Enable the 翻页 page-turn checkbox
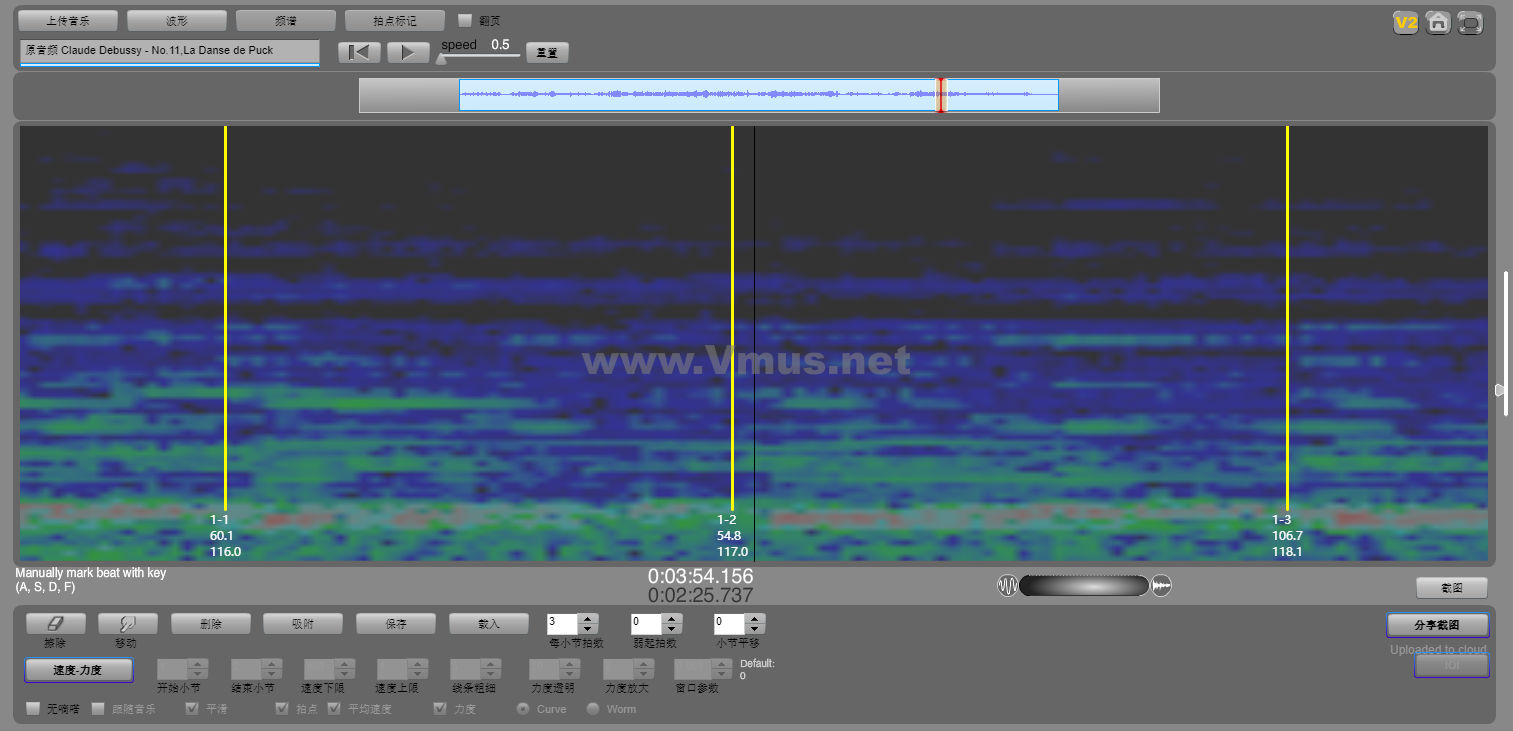Image resolution: width=1513 pixels, height=731 pixels. pos(465,20)
